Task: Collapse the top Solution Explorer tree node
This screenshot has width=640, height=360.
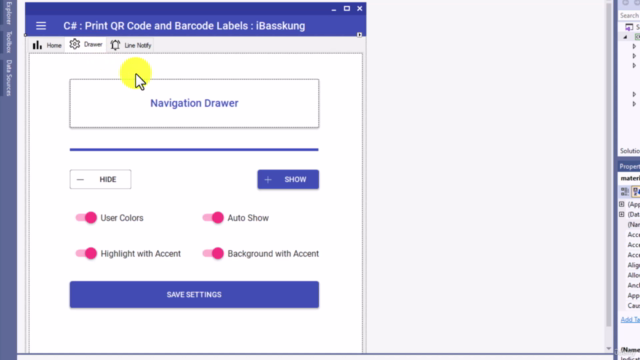Action: (x=625, y=37)
